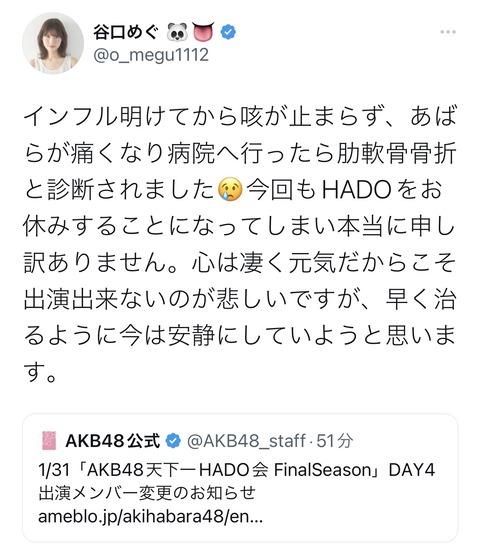Click the crying face emoji in the tweet
Screen dimensions: 480x552
(230, 189)
